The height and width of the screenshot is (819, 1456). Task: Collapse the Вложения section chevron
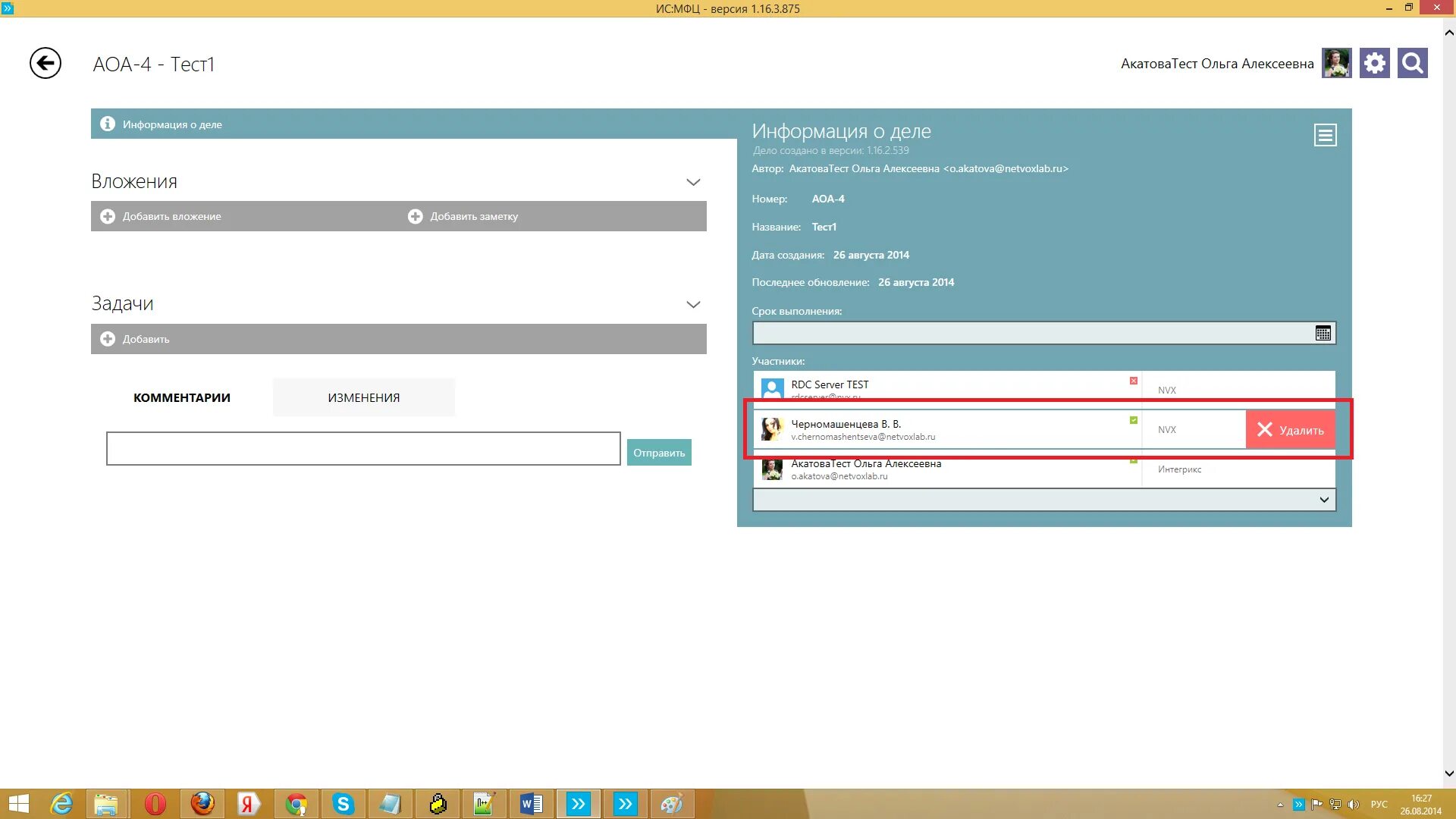pyautogui.click(x=692, y=182)
